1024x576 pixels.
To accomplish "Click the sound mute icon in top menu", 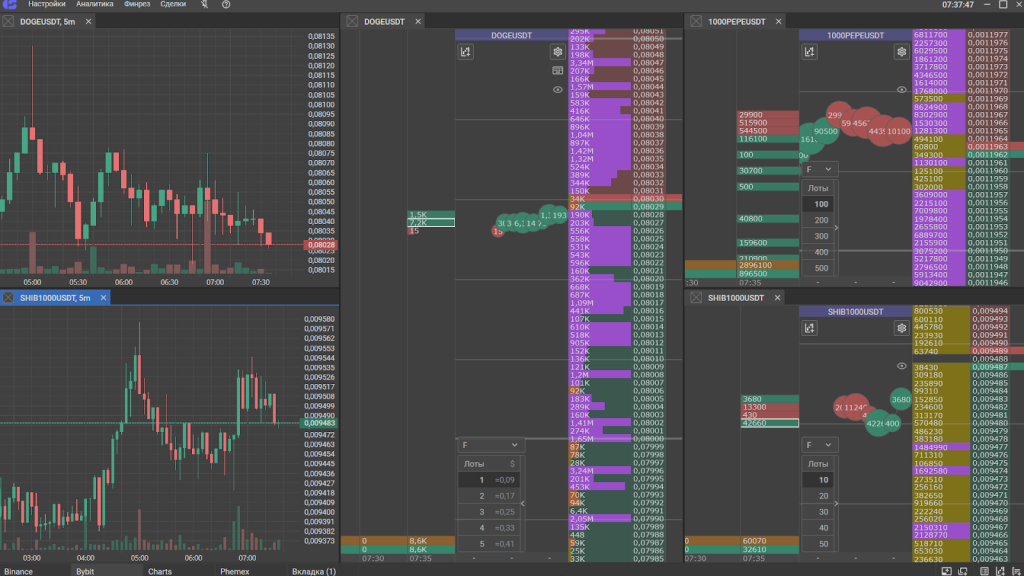I will pos(205,5).
